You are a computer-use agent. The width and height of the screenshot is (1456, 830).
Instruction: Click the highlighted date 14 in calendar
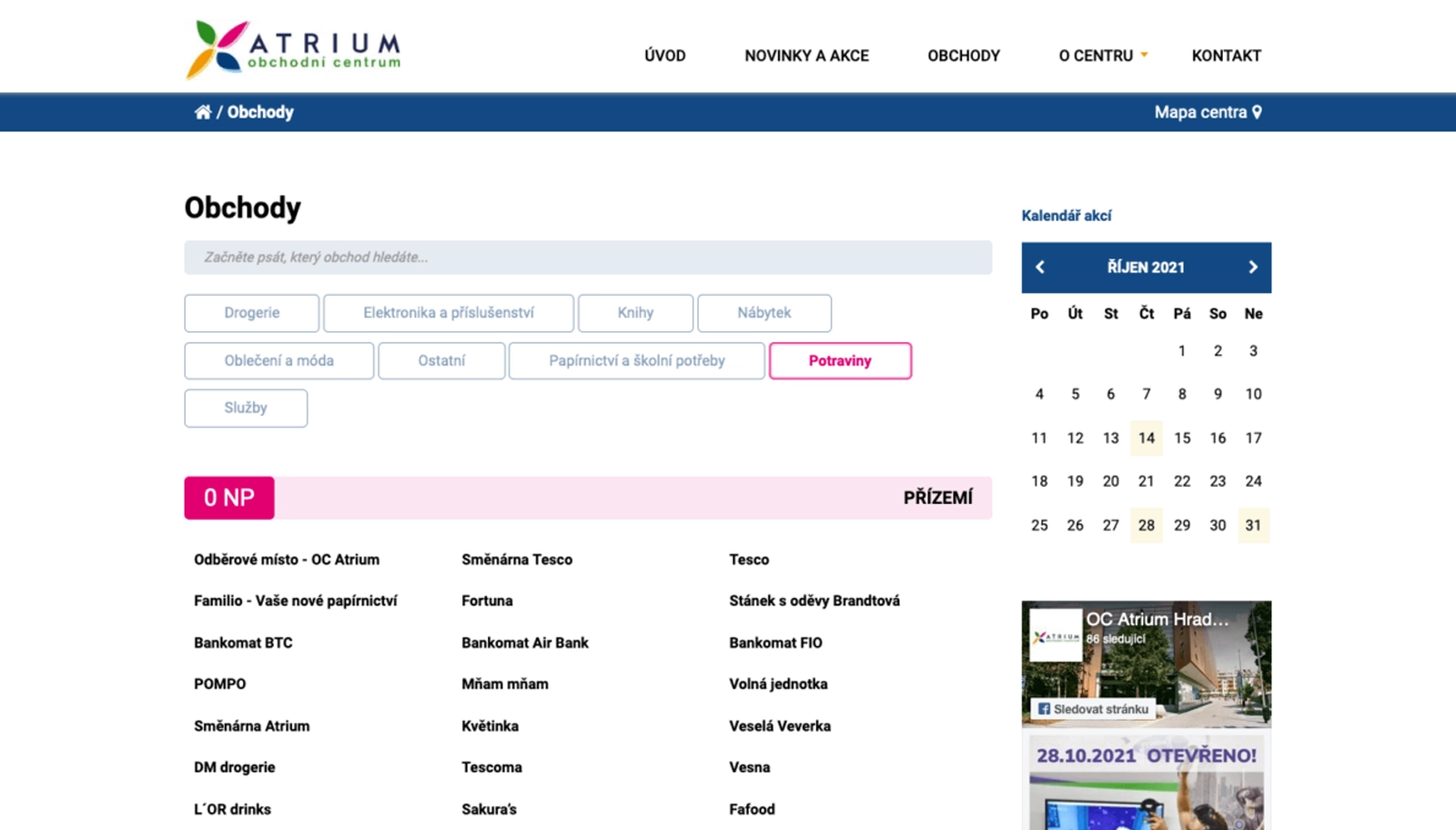click(1146, 438)
